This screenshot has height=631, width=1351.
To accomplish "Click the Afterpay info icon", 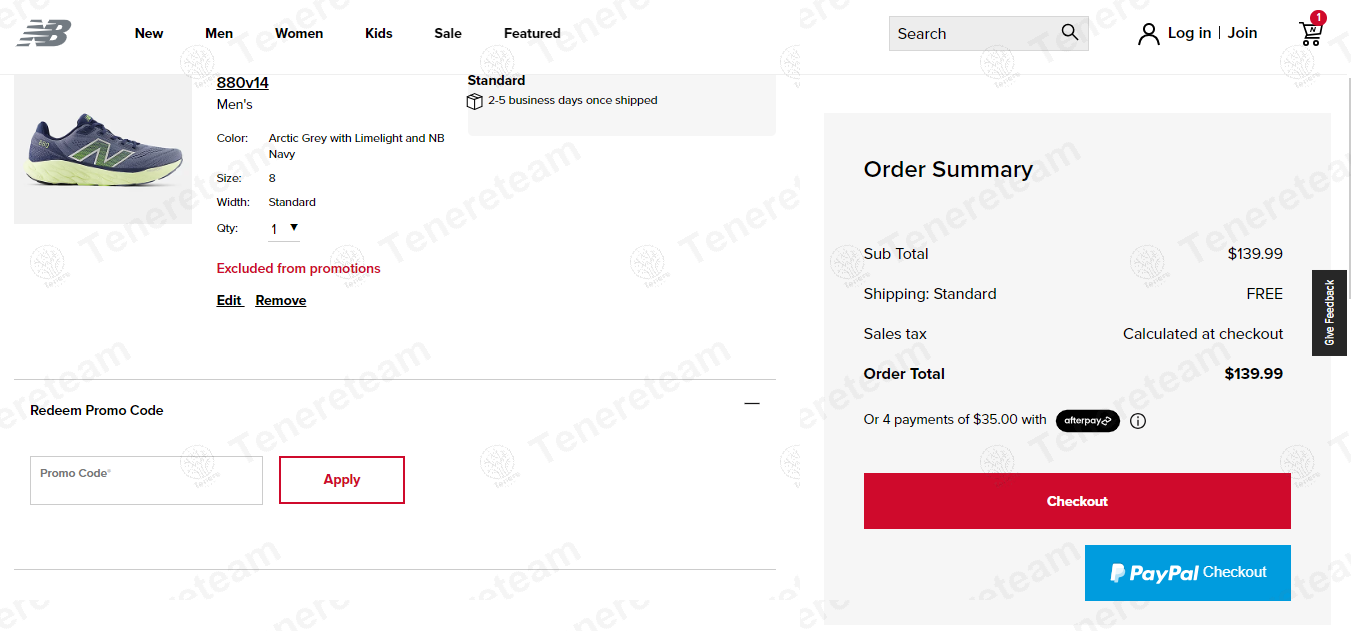I will coord(1138,421).
